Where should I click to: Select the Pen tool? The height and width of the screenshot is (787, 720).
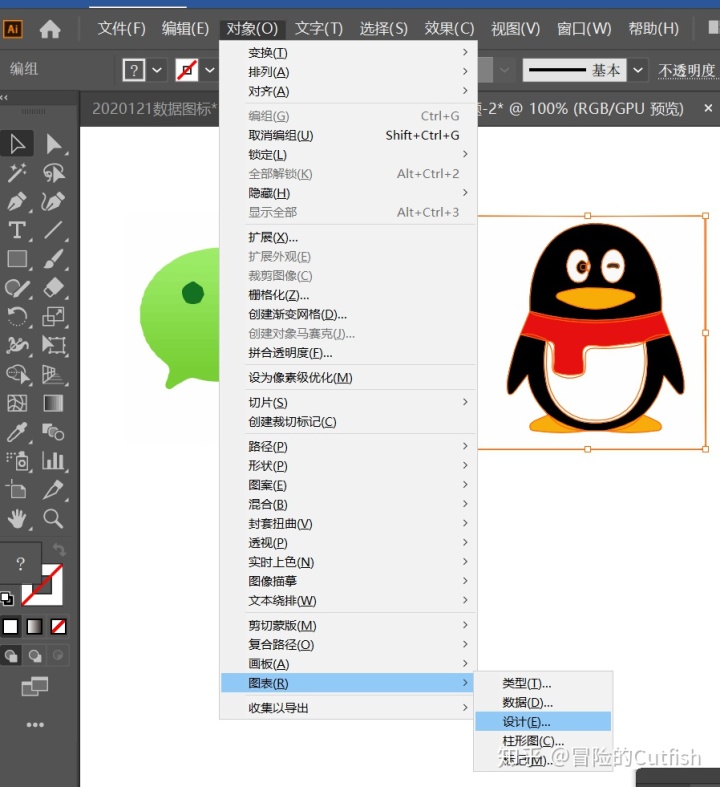(17, 202)
